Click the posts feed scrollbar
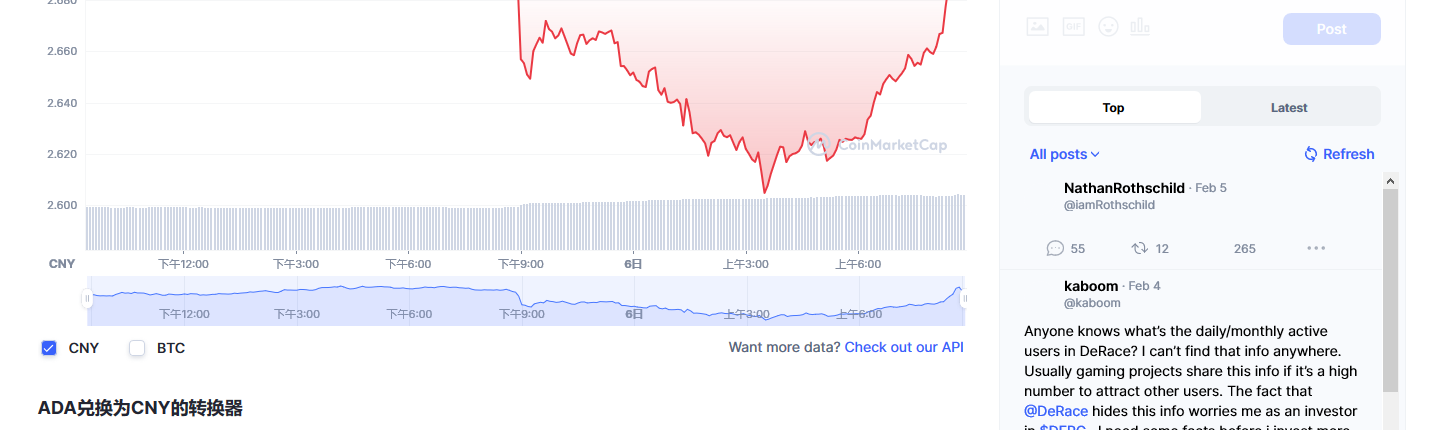1450x430 pixels. tap(1390, 290)
